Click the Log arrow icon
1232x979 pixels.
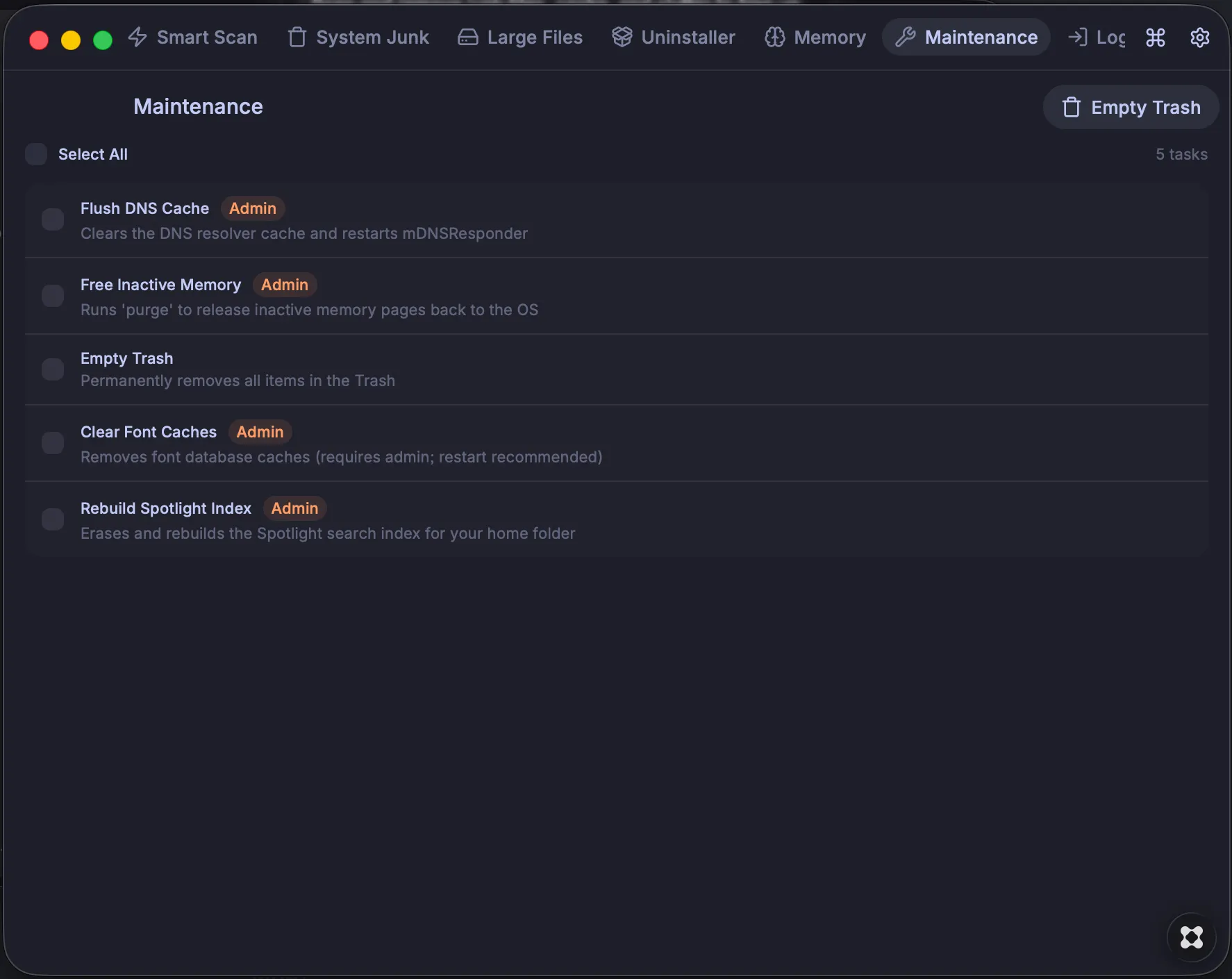pos(1077,37)
